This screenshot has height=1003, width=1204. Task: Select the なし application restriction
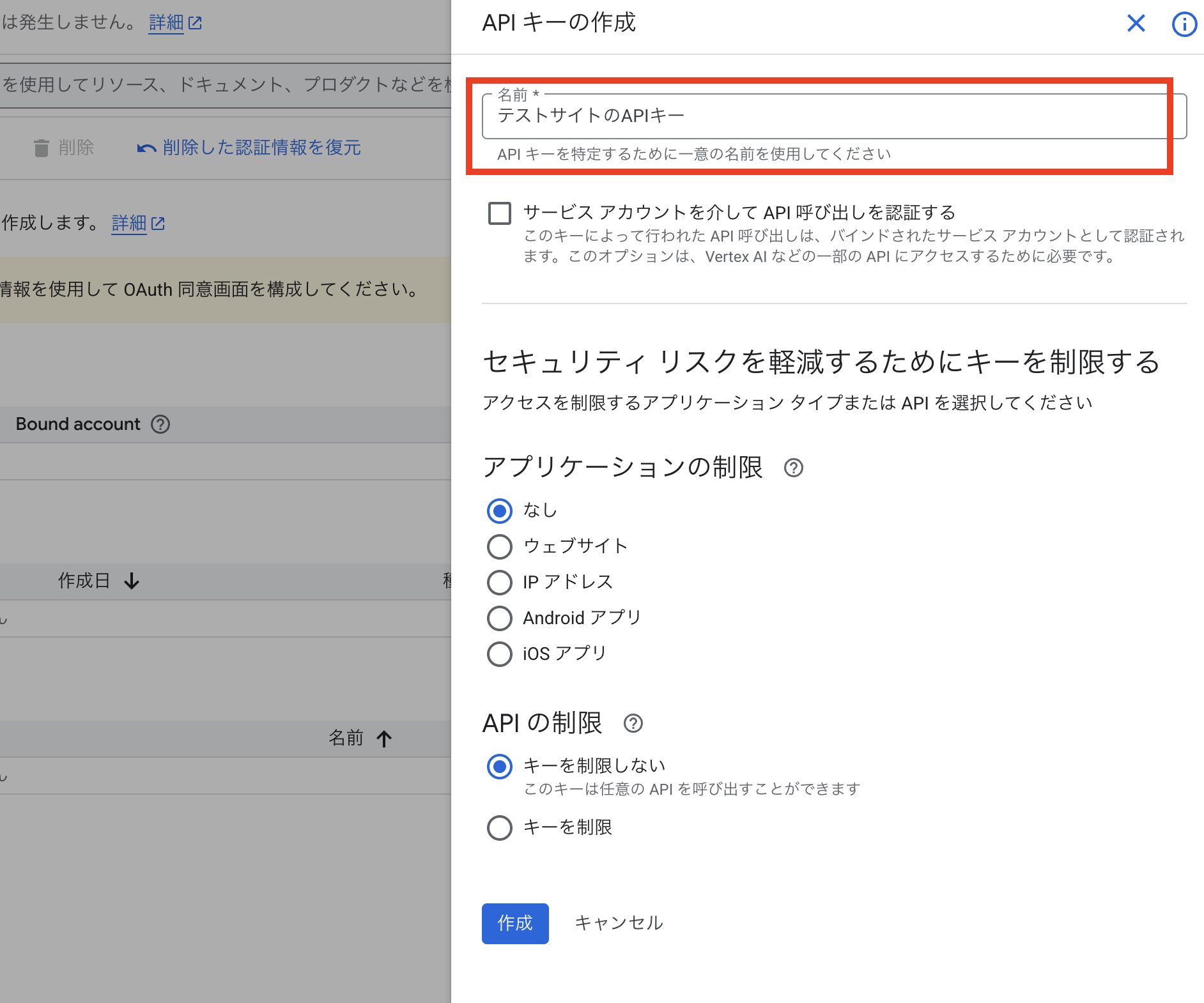tap(500, 510)
